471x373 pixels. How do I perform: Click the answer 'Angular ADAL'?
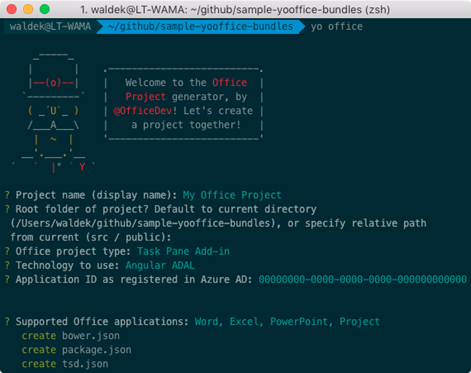pyautogui.click(x=160, y=265)
